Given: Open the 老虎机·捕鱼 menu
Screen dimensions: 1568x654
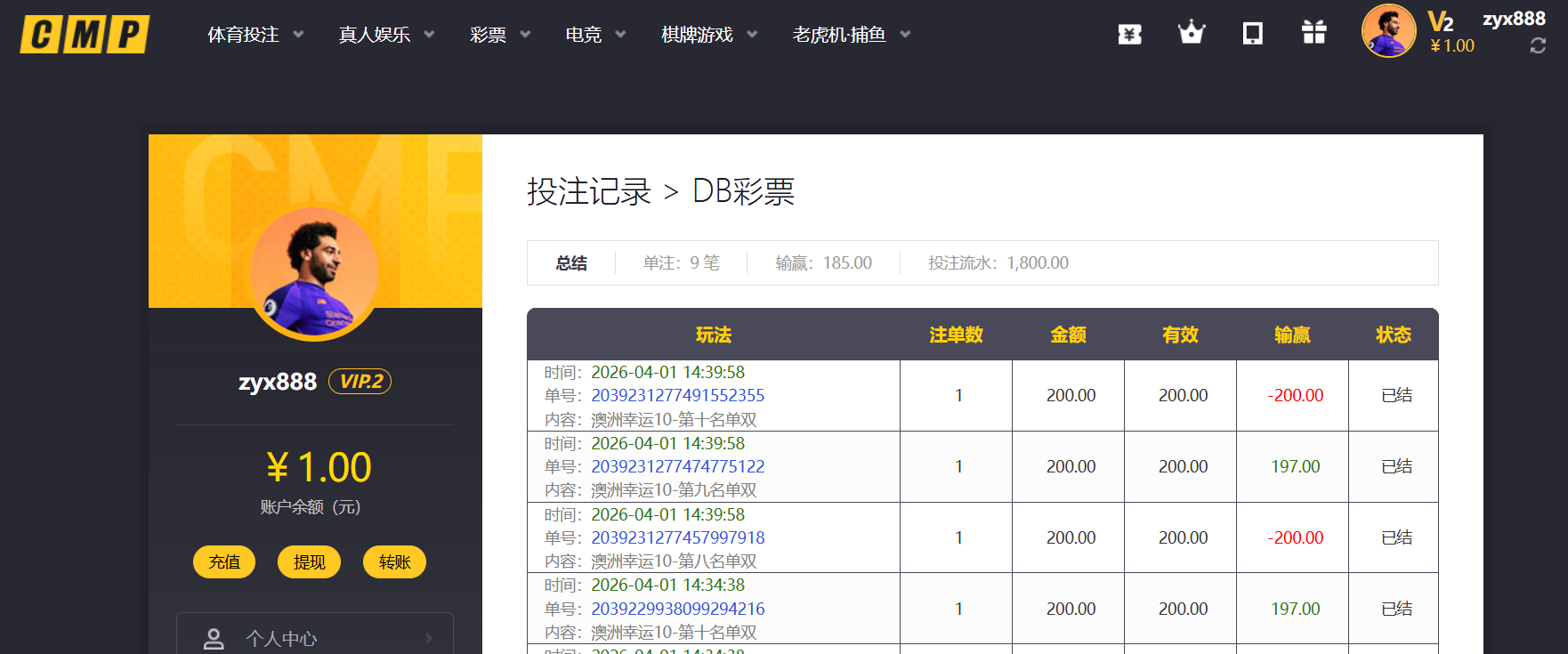Looking at the screenshot, I should (x=851, y=35).
